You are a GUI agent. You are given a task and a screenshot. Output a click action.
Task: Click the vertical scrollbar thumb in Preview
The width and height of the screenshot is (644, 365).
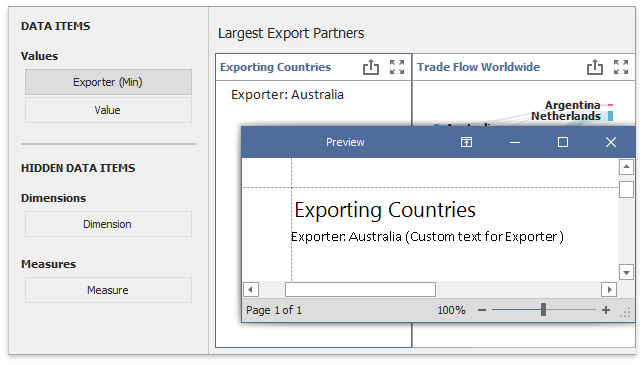click(x=626, y=190)
